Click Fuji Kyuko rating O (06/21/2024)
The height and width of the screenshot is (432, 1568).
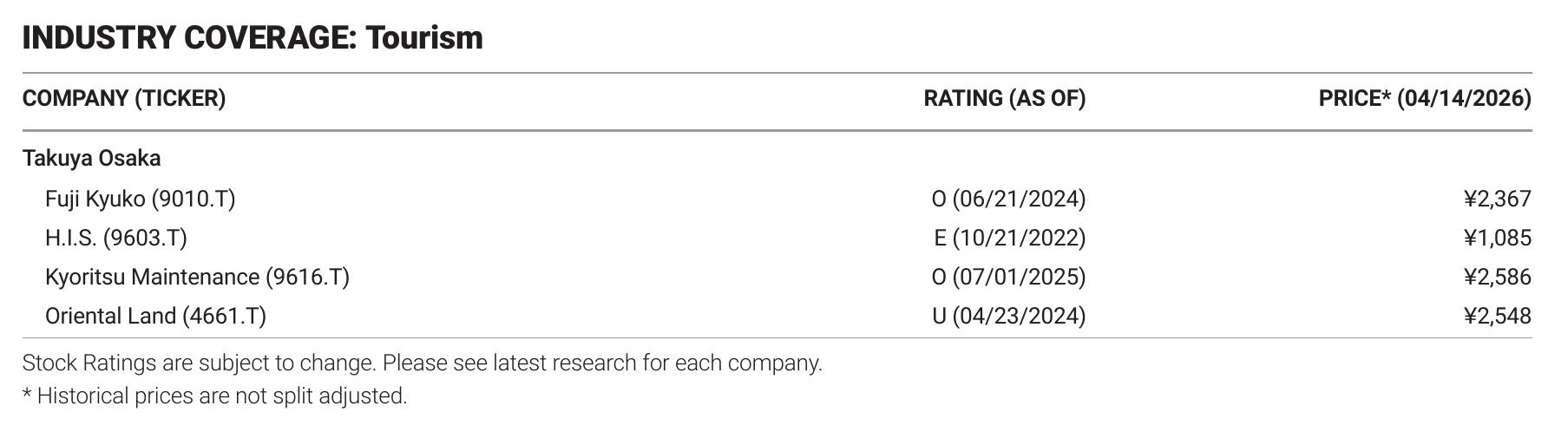point(1008,199)
